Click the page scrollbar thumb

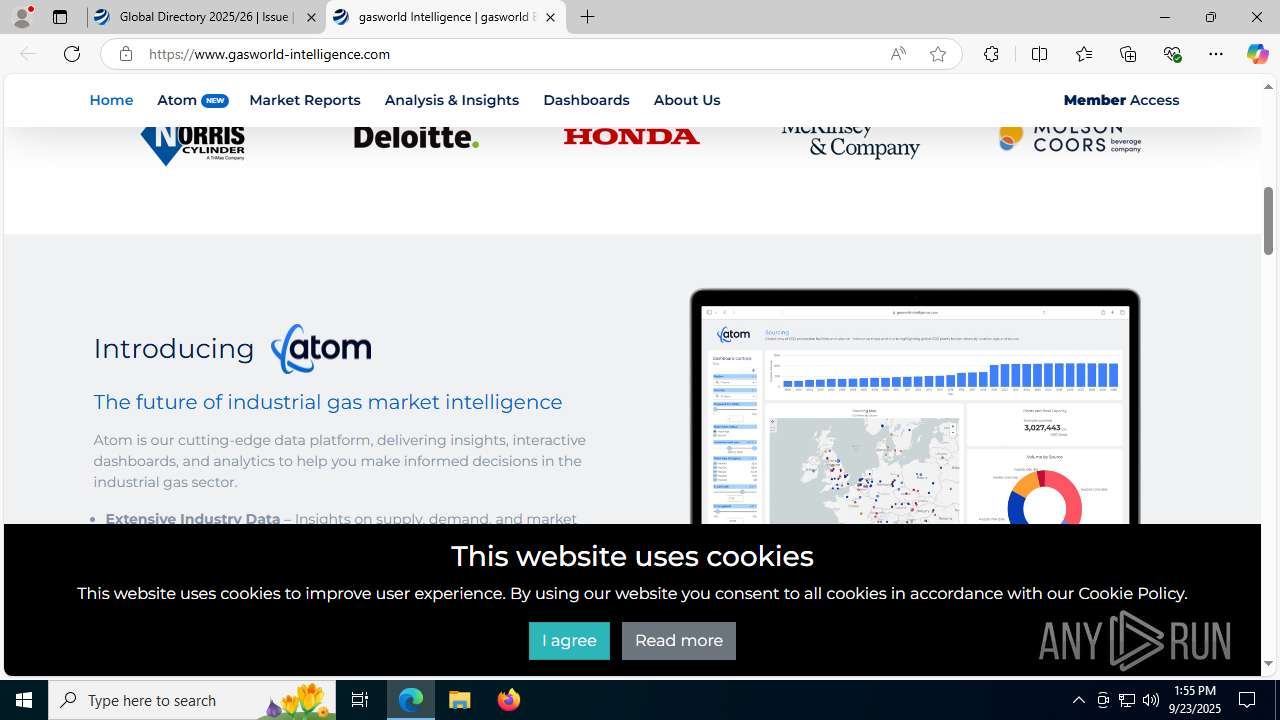pyautogui.click(x=1268, y=220)
